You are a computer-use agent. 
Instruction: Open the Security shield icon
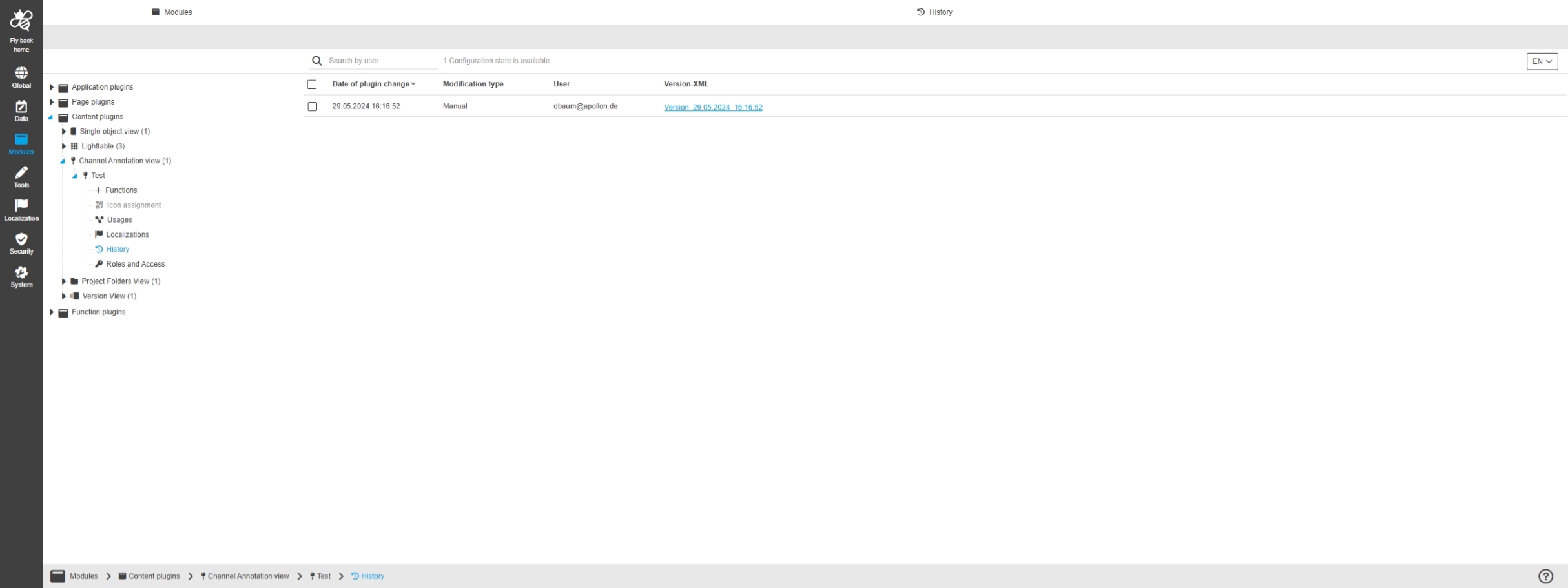tap(21, 239)
